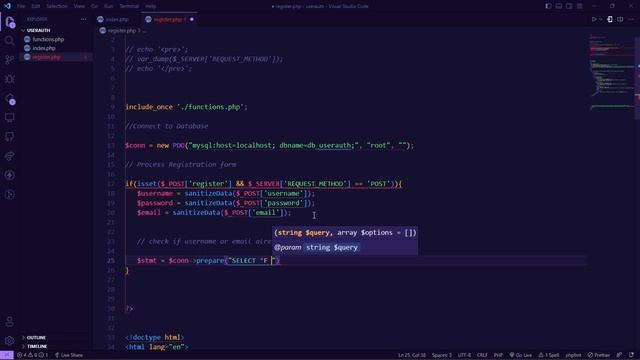Screen dimensions: 640x360
Task: Open the Run and Debug view
Action: click(9, 79)
